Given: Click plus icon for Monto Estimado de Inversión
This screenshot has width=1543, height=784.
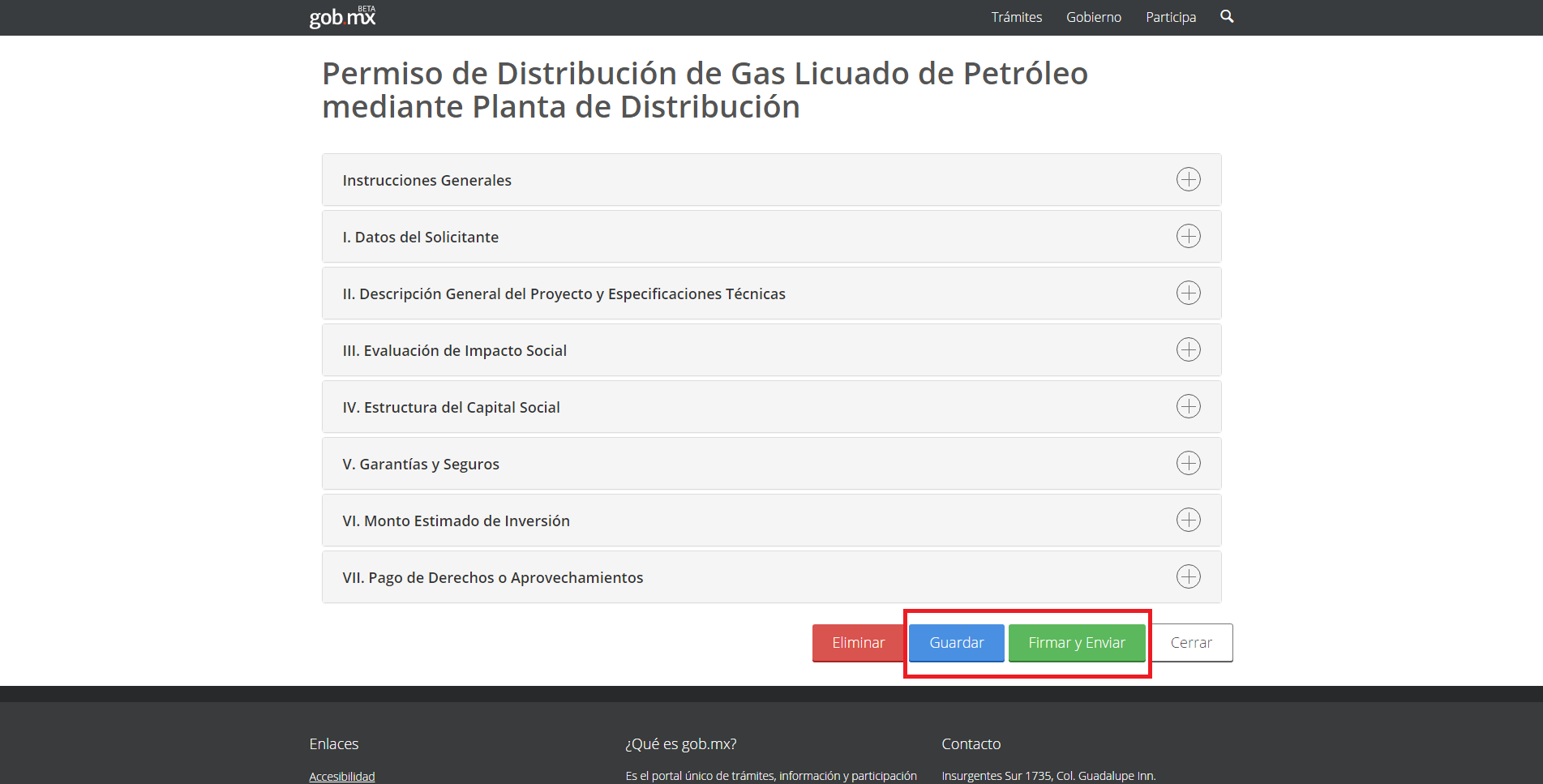Looking at the screenshot, I should (1188, 520).
